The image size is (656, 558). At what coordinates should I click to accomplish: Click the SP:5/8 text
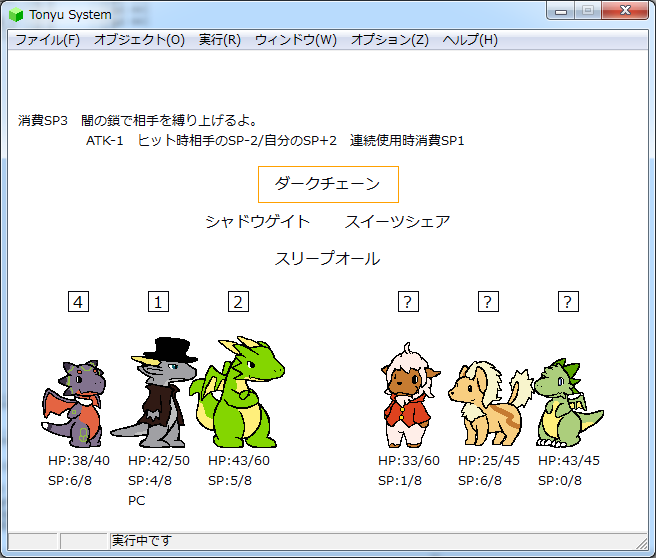[x=230, y=481]
